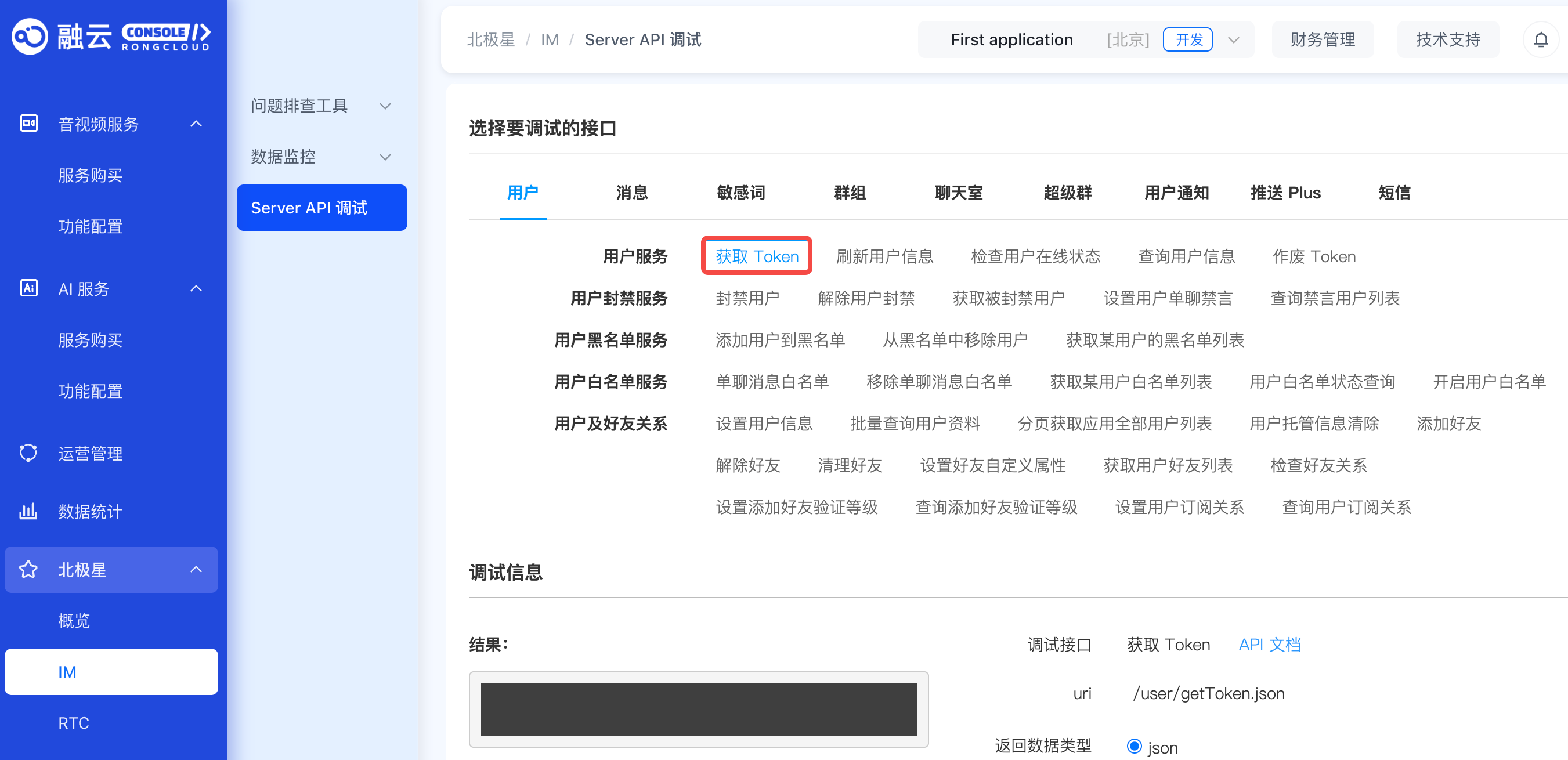Open the API 文档 link

pyautogui.click(x=1270, y=645)
